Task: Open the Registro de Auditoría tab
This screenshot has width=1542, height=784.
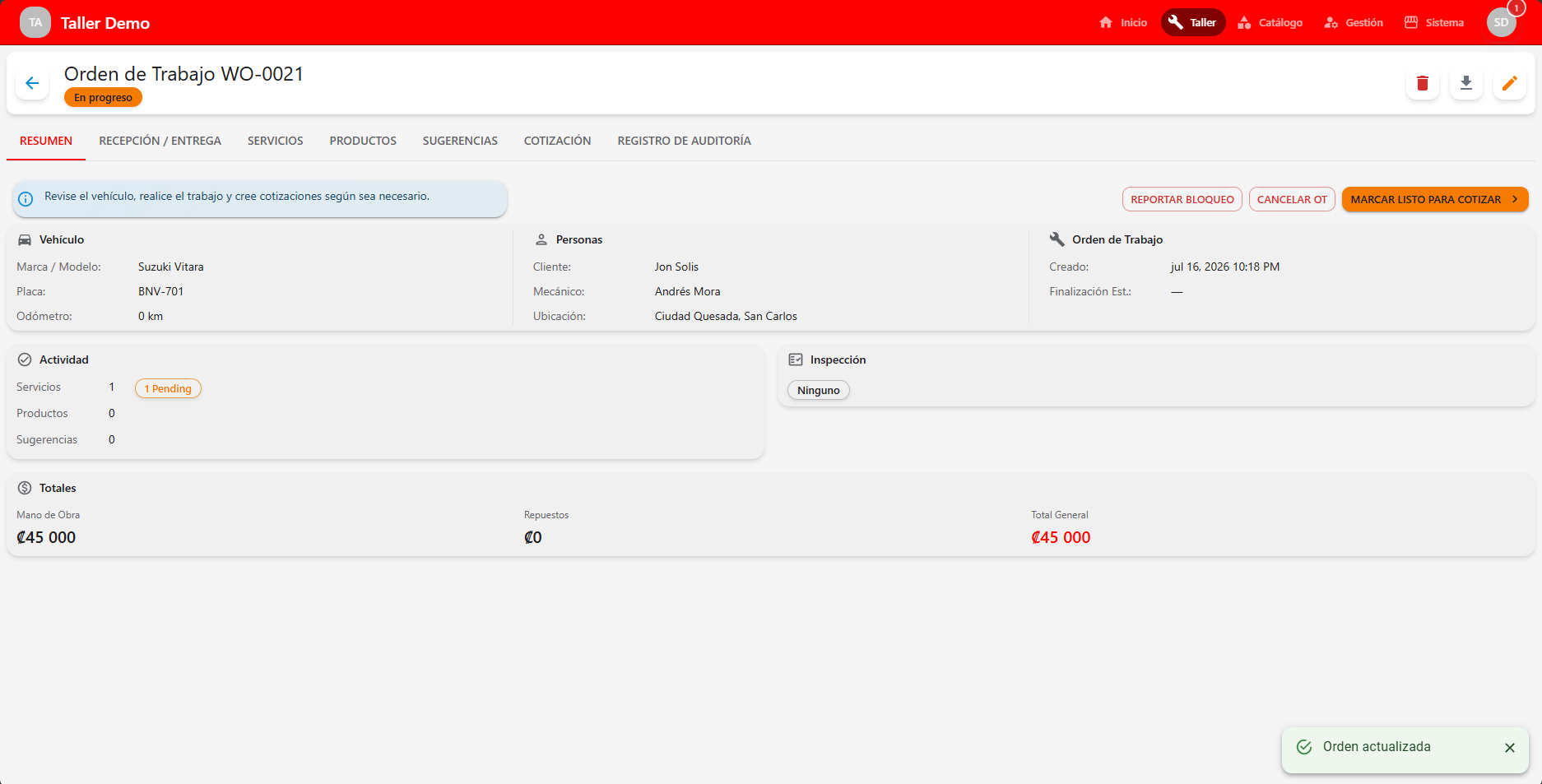Action: coord(685,141)
